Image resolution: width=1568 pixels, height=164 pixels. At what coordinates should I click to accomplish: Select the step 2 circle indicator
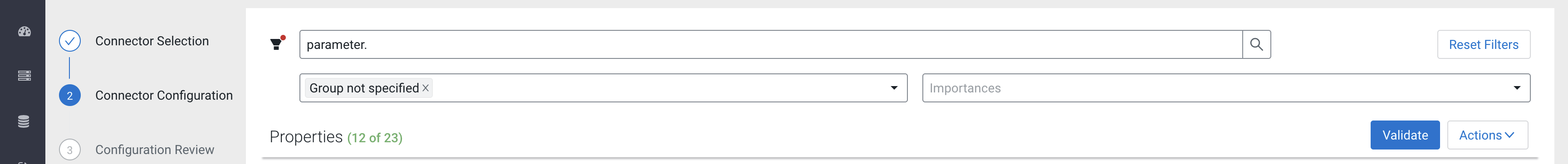70,95
